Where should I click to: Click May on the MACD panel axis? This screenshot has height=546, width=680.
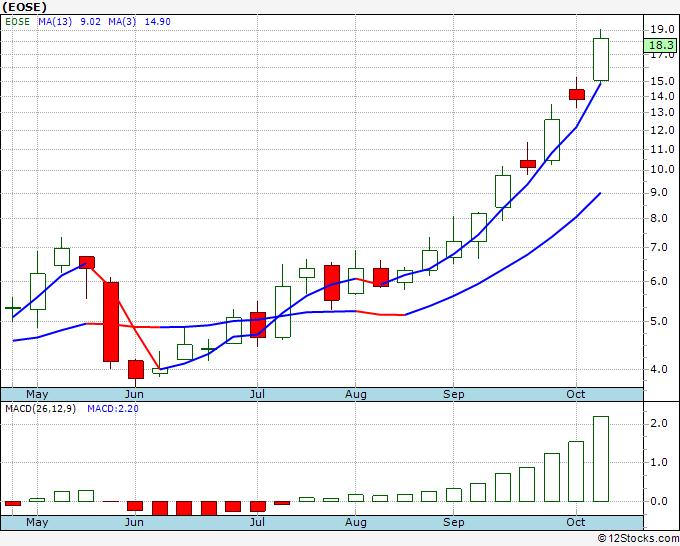pos(37,523)
